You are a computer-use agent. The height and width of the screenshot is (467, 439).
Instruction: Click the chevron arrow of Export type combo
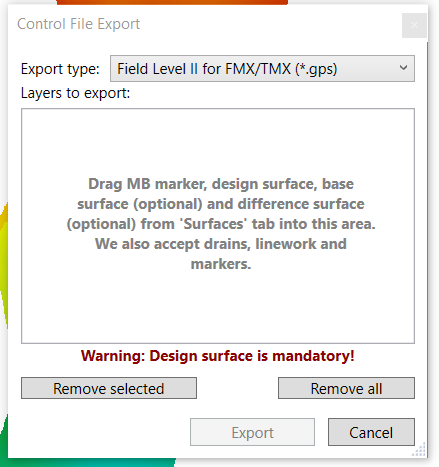[403, 68]
